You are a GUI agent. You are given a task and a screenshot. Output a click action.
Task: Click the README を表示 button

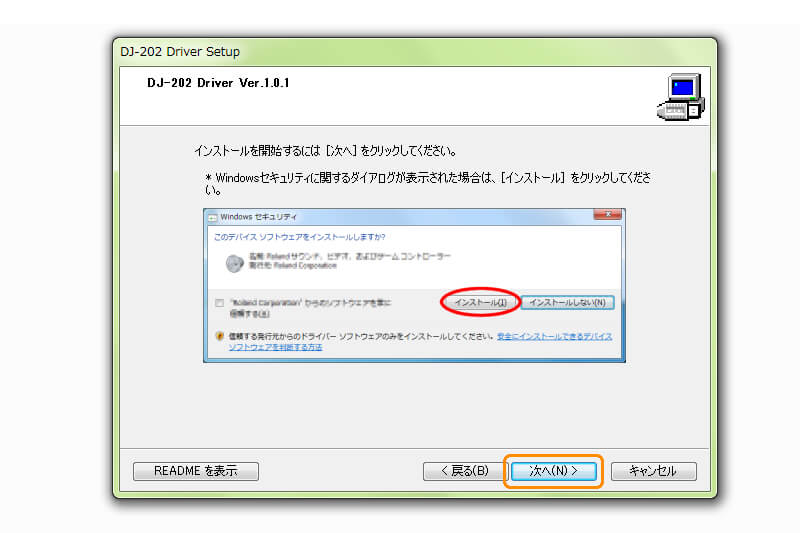(x=196, y=471)
